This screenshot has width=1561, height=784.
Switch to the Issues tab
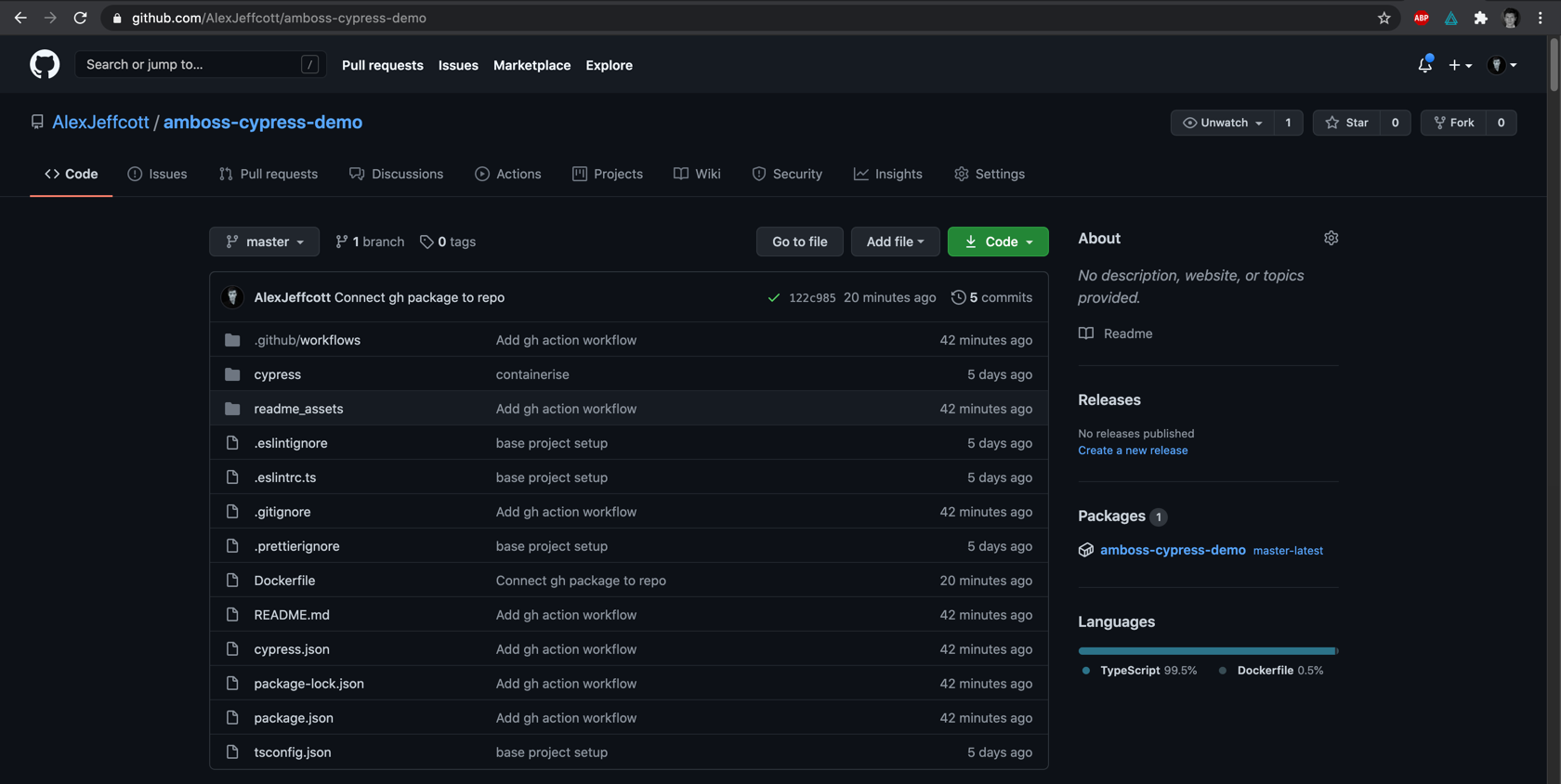pos(157,174)
